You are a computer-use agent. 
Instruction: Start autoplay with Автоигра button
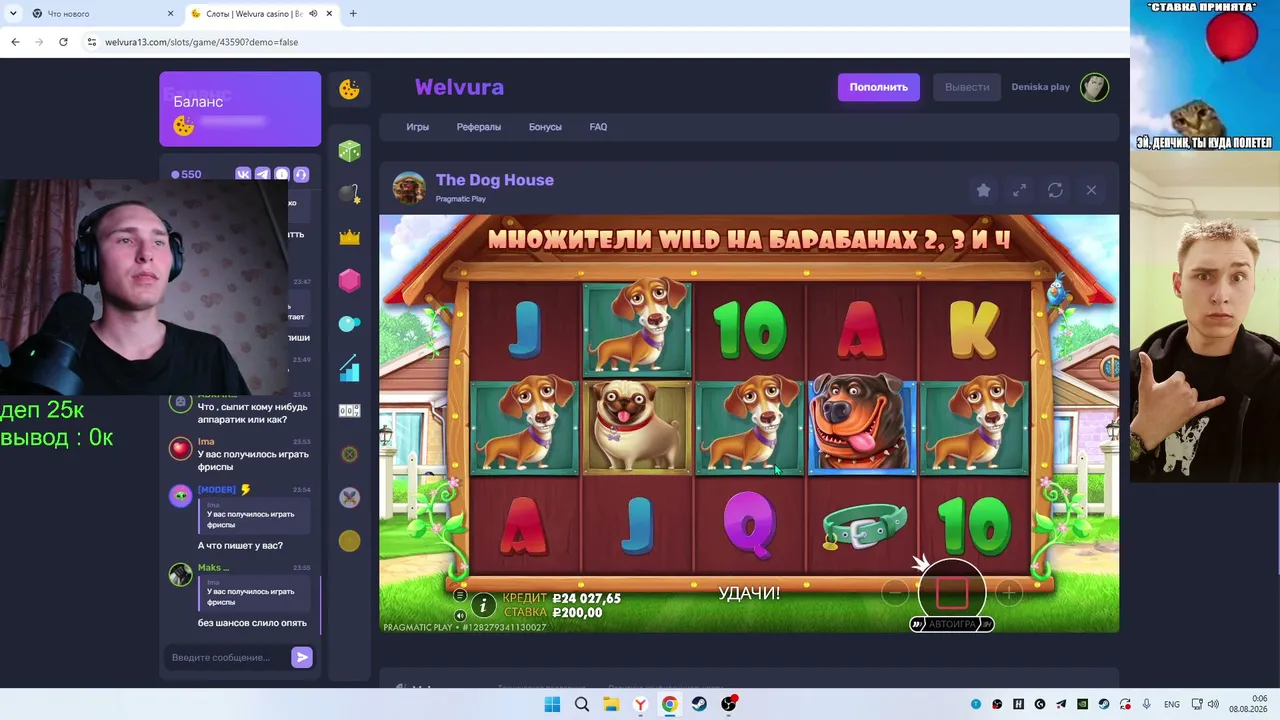tap(952, 624)
